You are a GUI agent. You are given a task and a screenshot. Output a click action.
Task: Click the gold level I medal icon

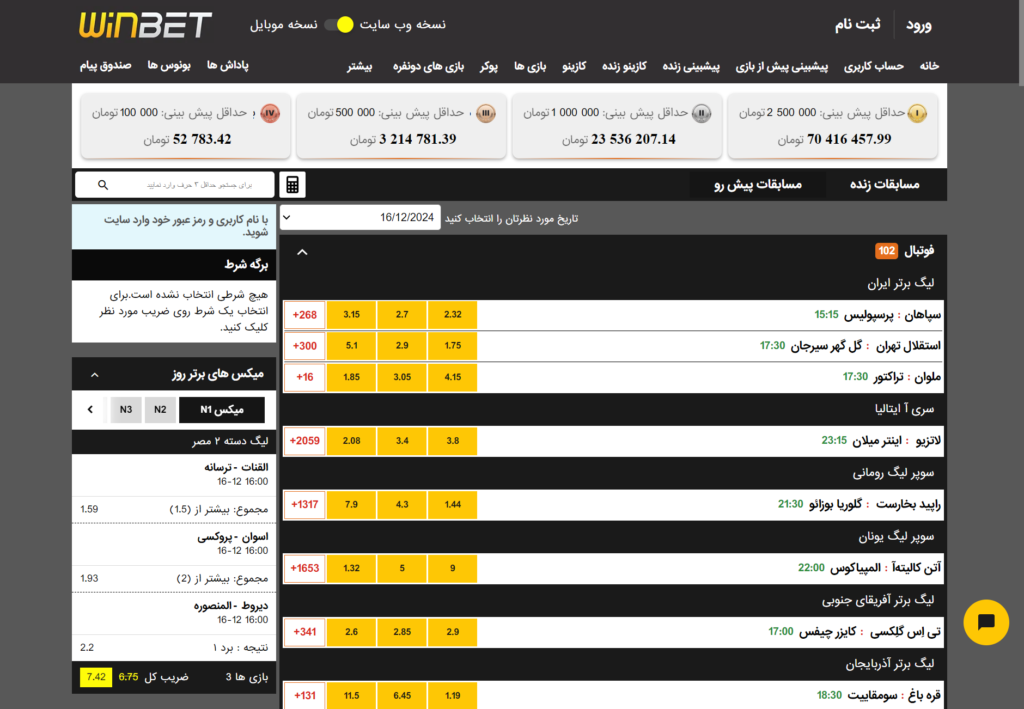[x=917, y=113]
